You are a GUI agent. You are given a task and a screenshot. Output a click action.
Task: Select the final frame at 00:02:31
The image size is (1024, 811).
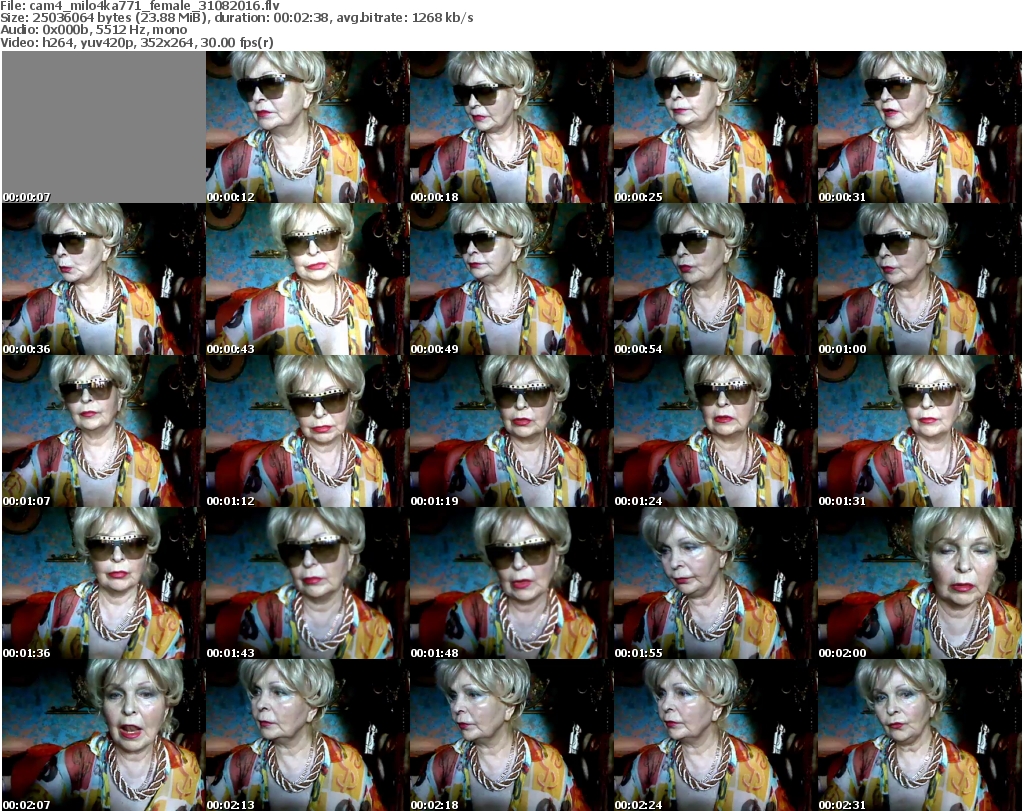click(920, 735)
